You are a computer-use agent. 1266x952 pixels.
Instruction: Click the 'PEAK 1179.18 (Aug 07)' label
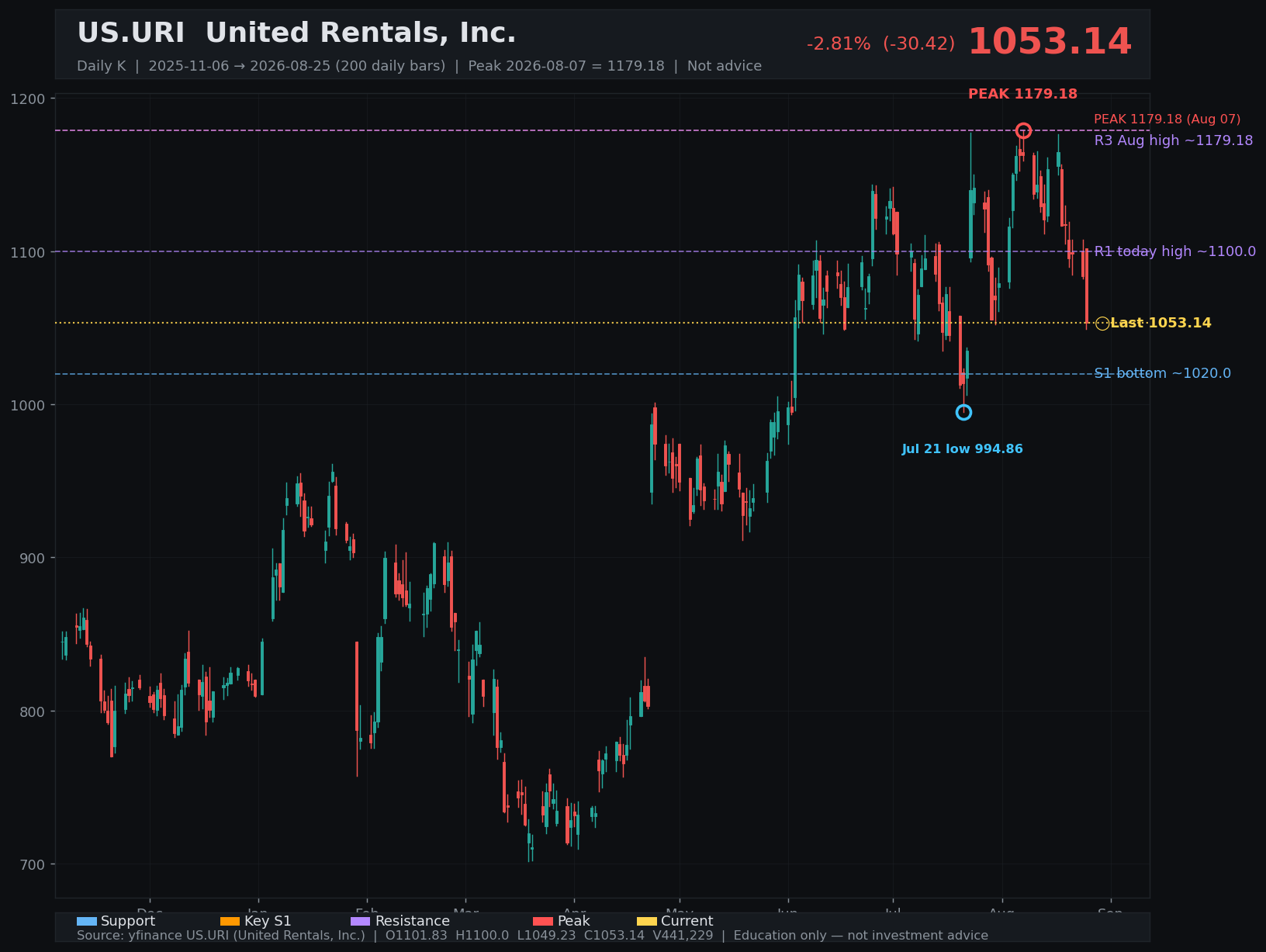pyautogui.click(x=1167, y=119)
